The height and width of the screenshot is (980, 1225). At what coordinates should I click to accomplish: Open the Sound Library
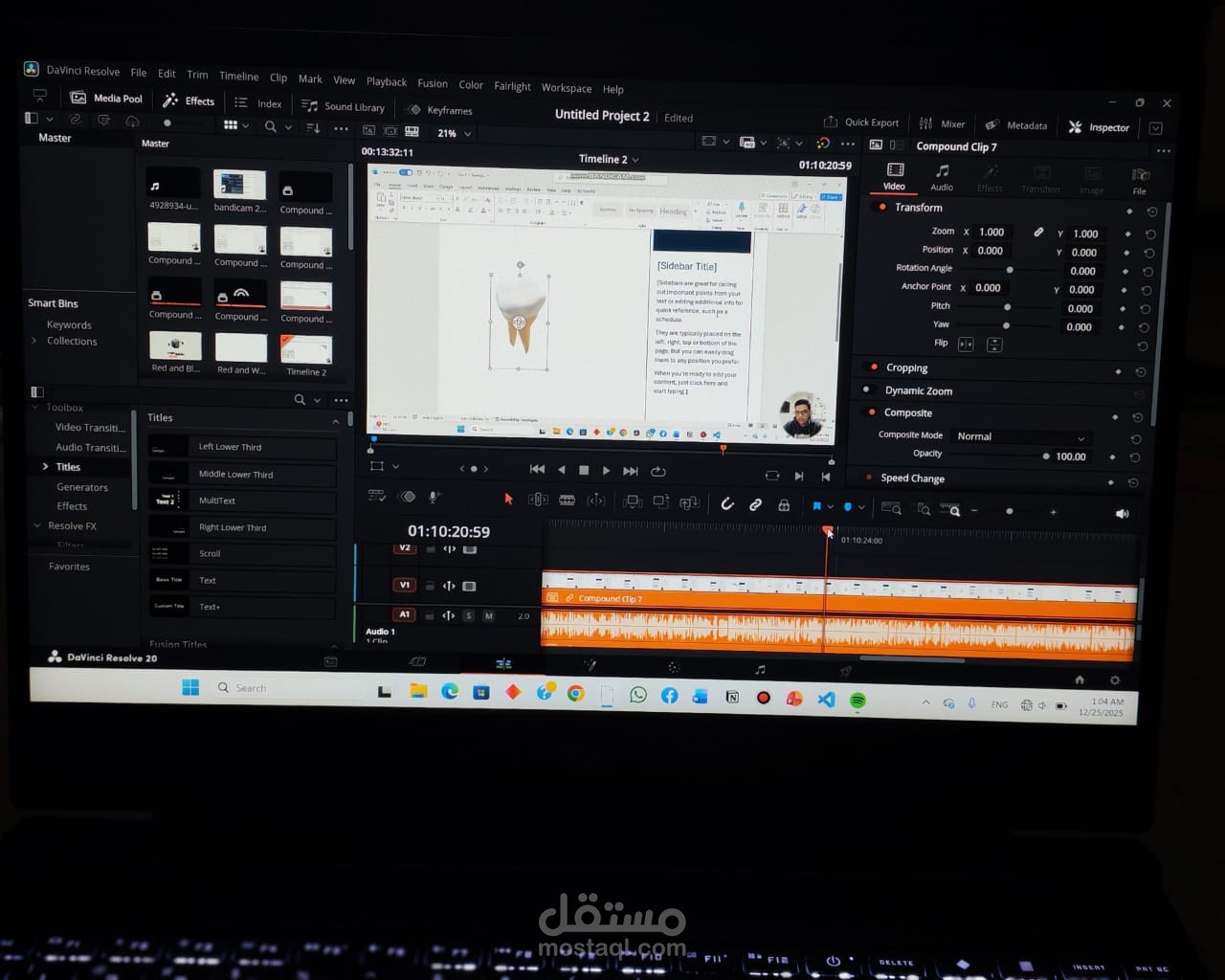[343, 106]
